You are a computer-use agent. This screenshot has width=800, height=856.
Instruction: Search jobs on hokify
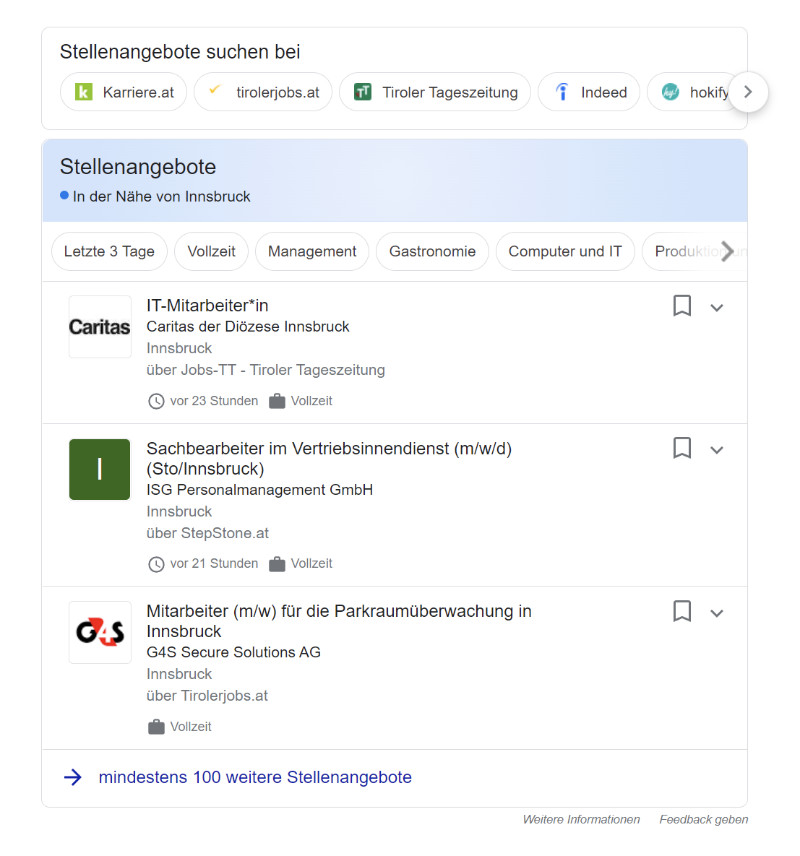[691, 92]
